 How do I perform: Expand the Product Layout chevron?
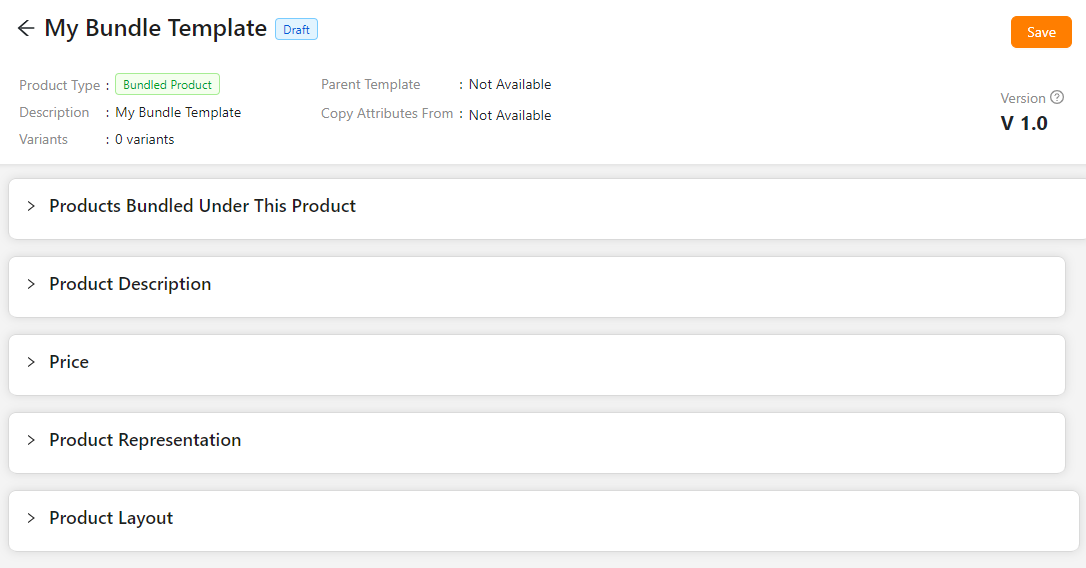point(31,518)
